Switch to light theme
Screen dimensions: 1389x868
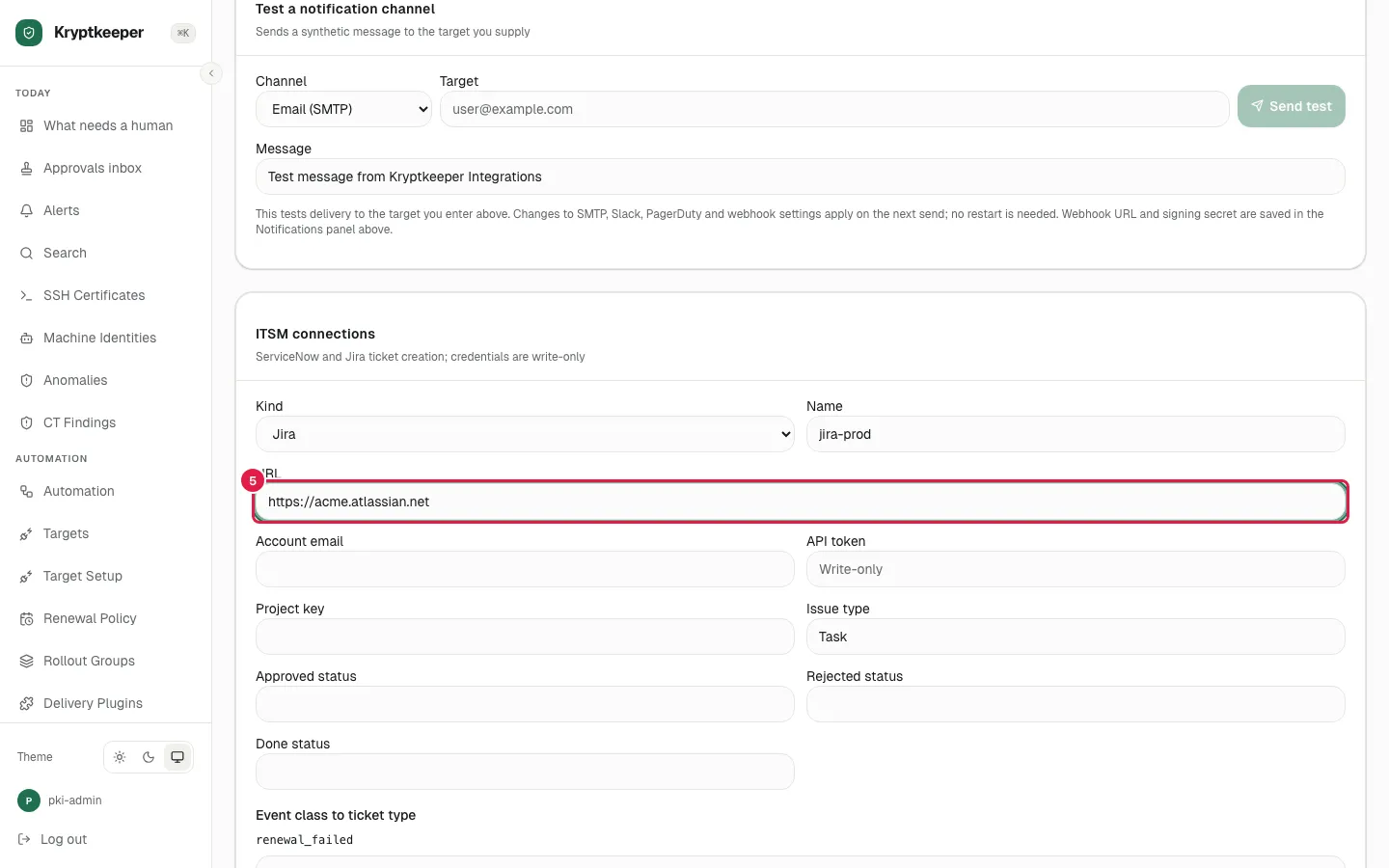[x=120, y=757]
